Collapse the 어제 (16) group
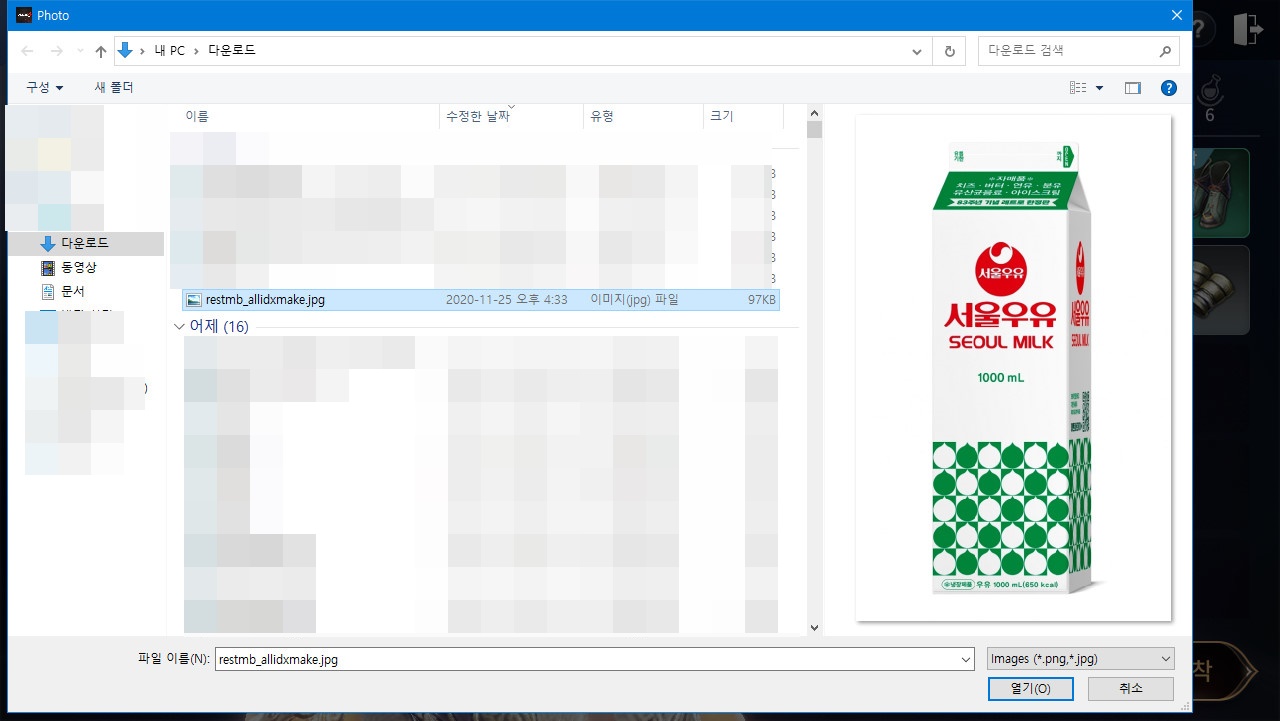Image resolution: width=1280 pixels, height=721 pixels. 180,327
